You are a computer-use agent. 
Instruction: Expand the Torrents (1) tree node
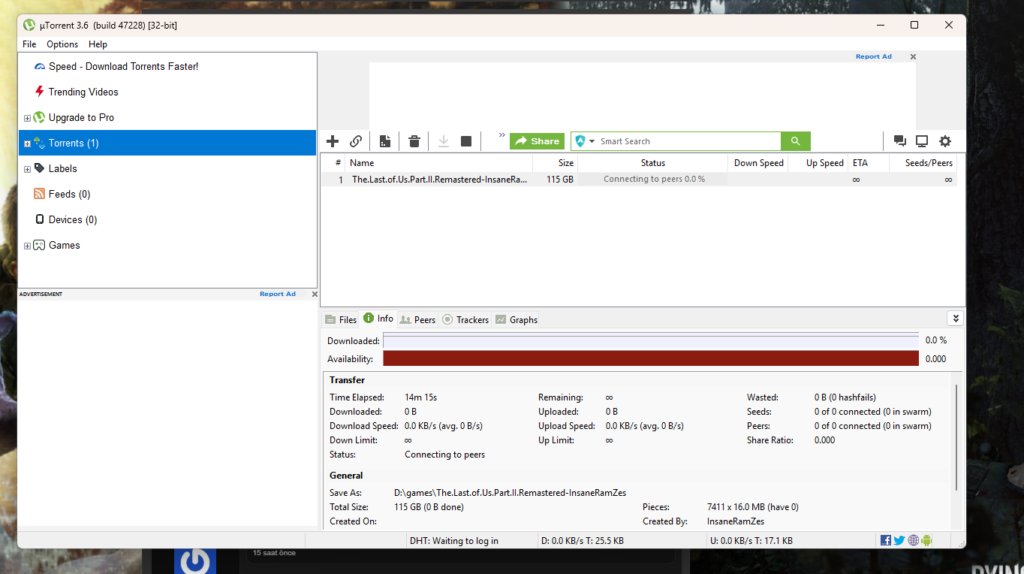(27, 144)
